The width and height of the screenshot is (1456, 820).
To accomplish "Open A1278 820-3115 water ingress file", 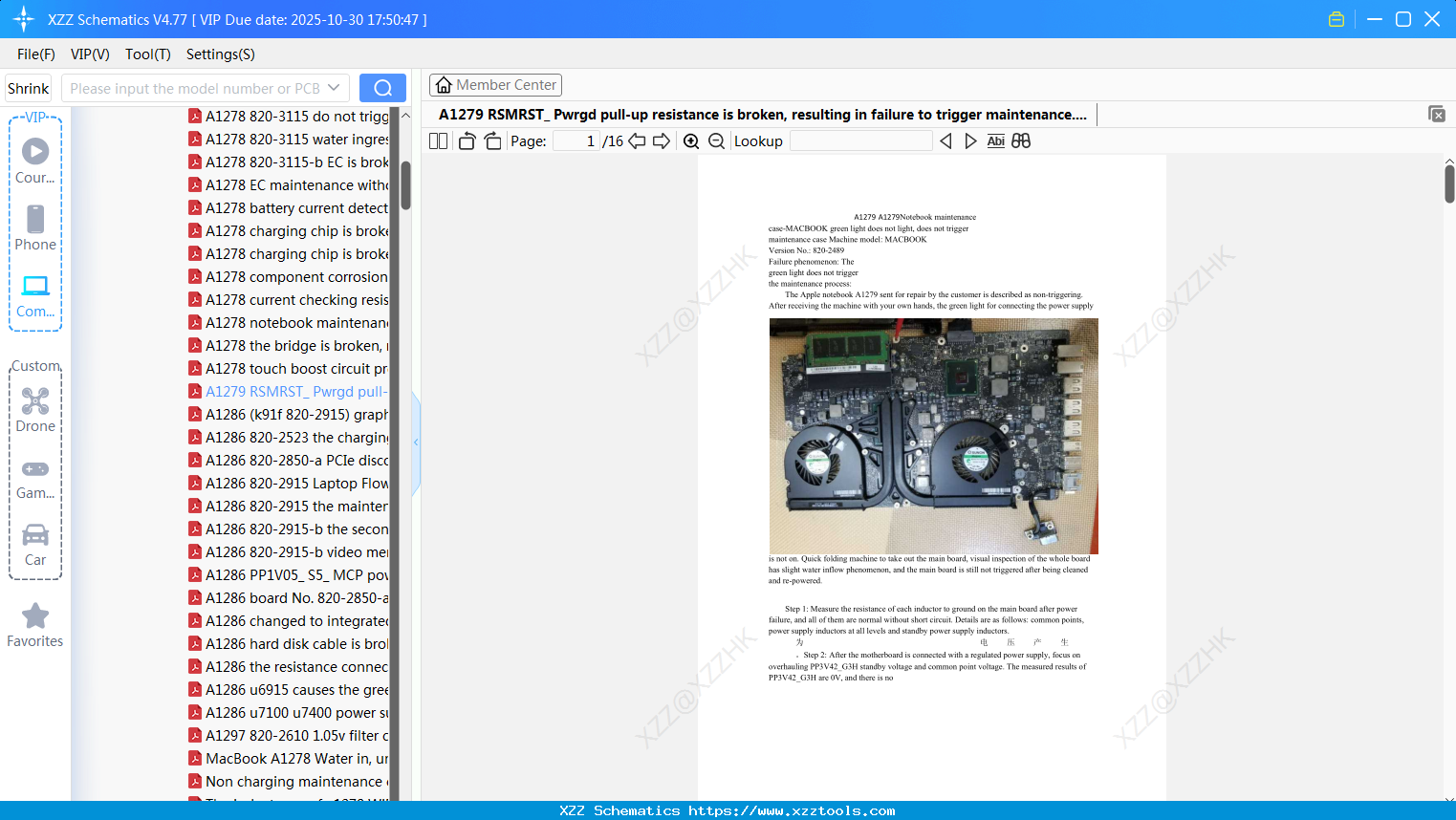I will click(x=289, y=140).
